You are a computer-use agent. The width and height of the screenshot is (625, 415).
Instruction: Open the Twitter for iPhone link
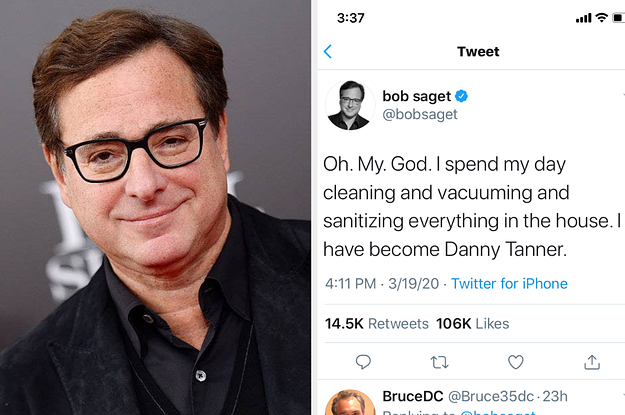pos(509,283)
